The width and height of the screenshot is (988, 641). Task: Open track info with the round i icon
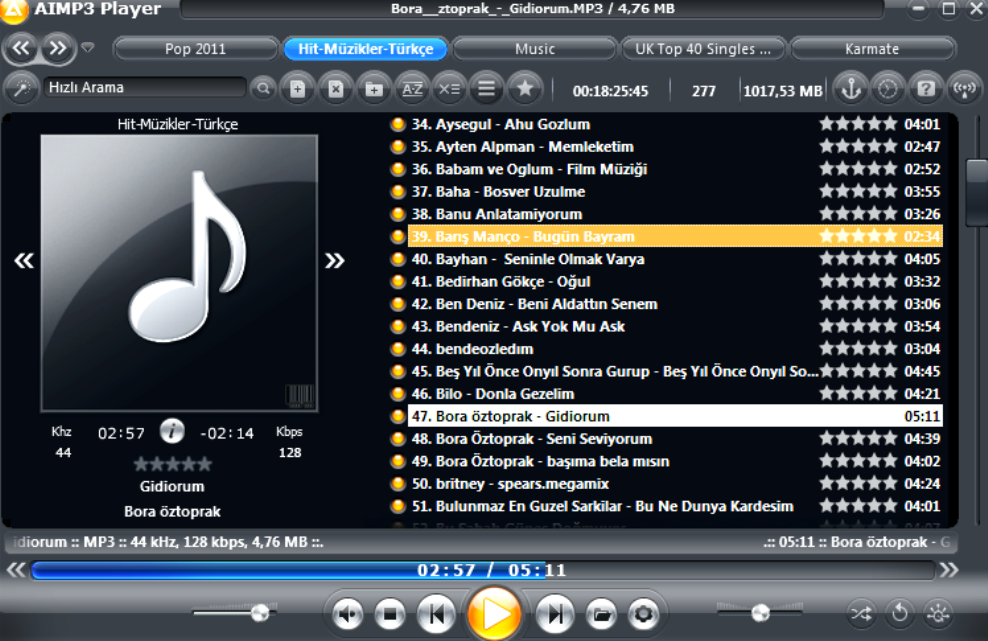pos(172,431)
